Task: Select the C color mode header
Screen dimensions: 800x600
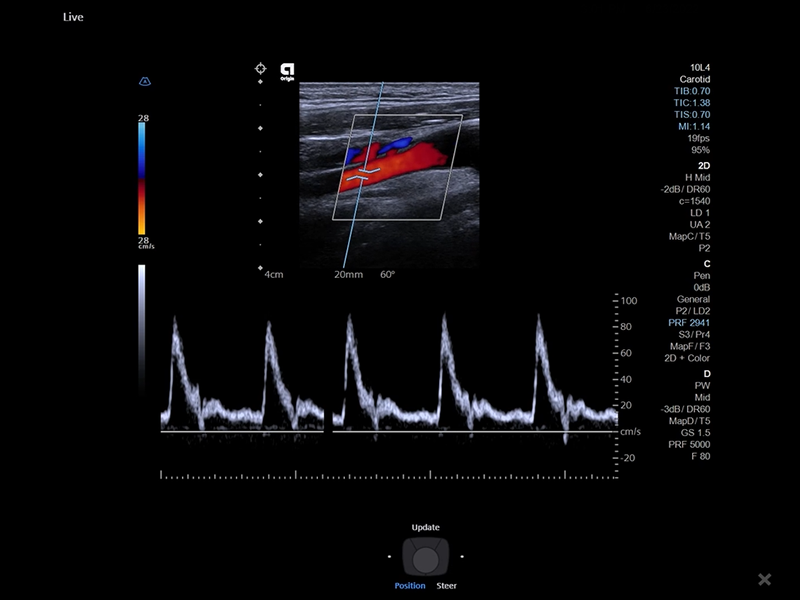Action: pos(706,263)
